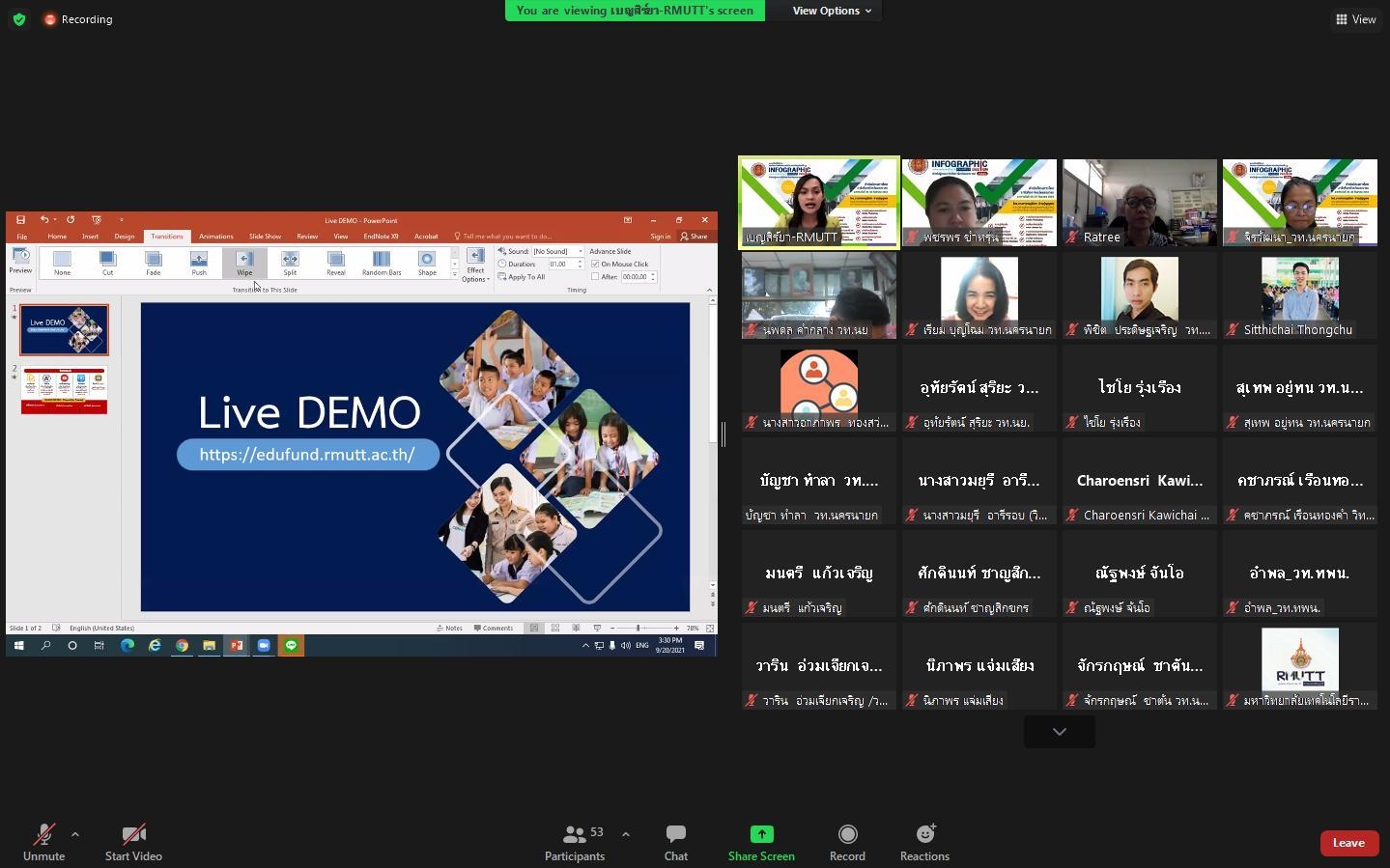This screenshot has width=1390, height=868.
Task: Switch to the Animations ribbon tab
Action: point(215,237)
